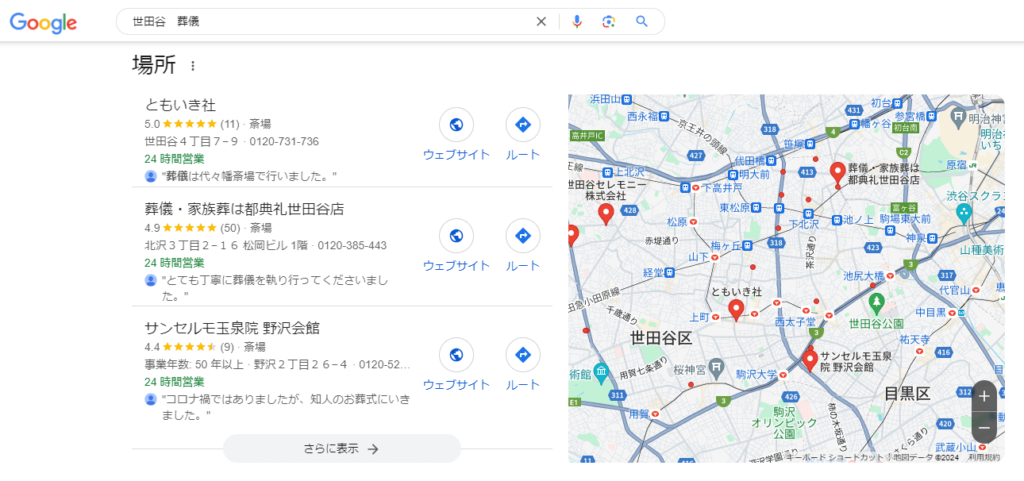The height and width of the screenshot is (481, 1024).
Task: Click reviewer avatar beside ともいき社 review
Action: (x=151, y=176)
